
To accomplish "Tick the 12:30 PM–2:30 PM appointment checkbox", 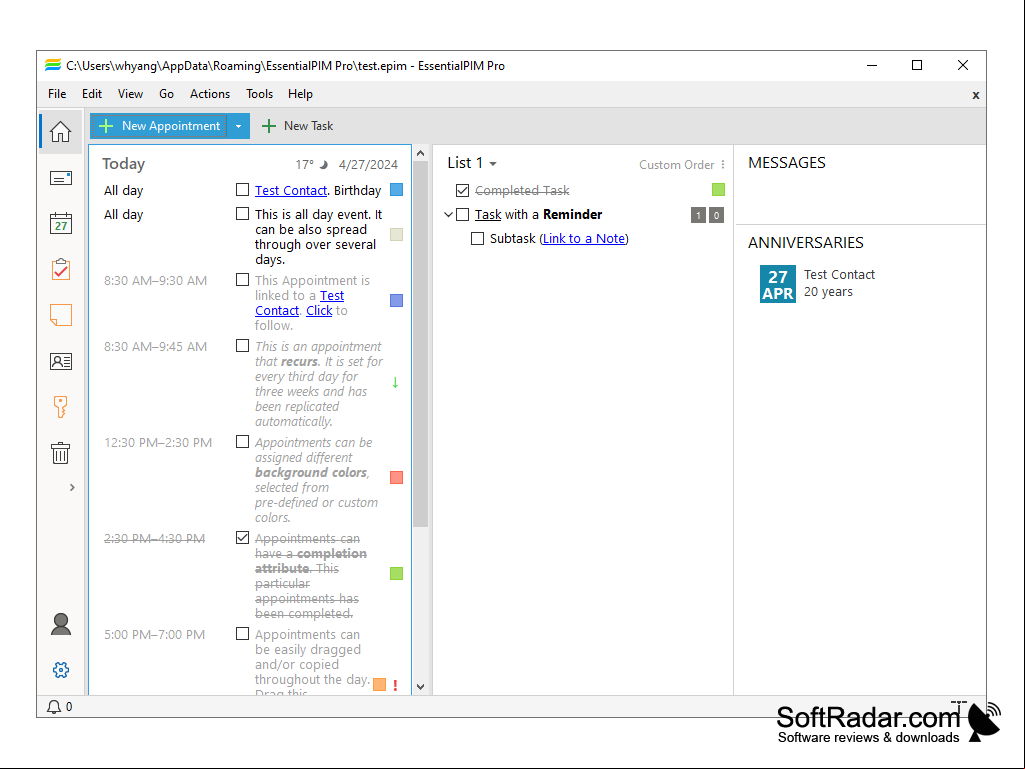I will (x=243, y=442).
